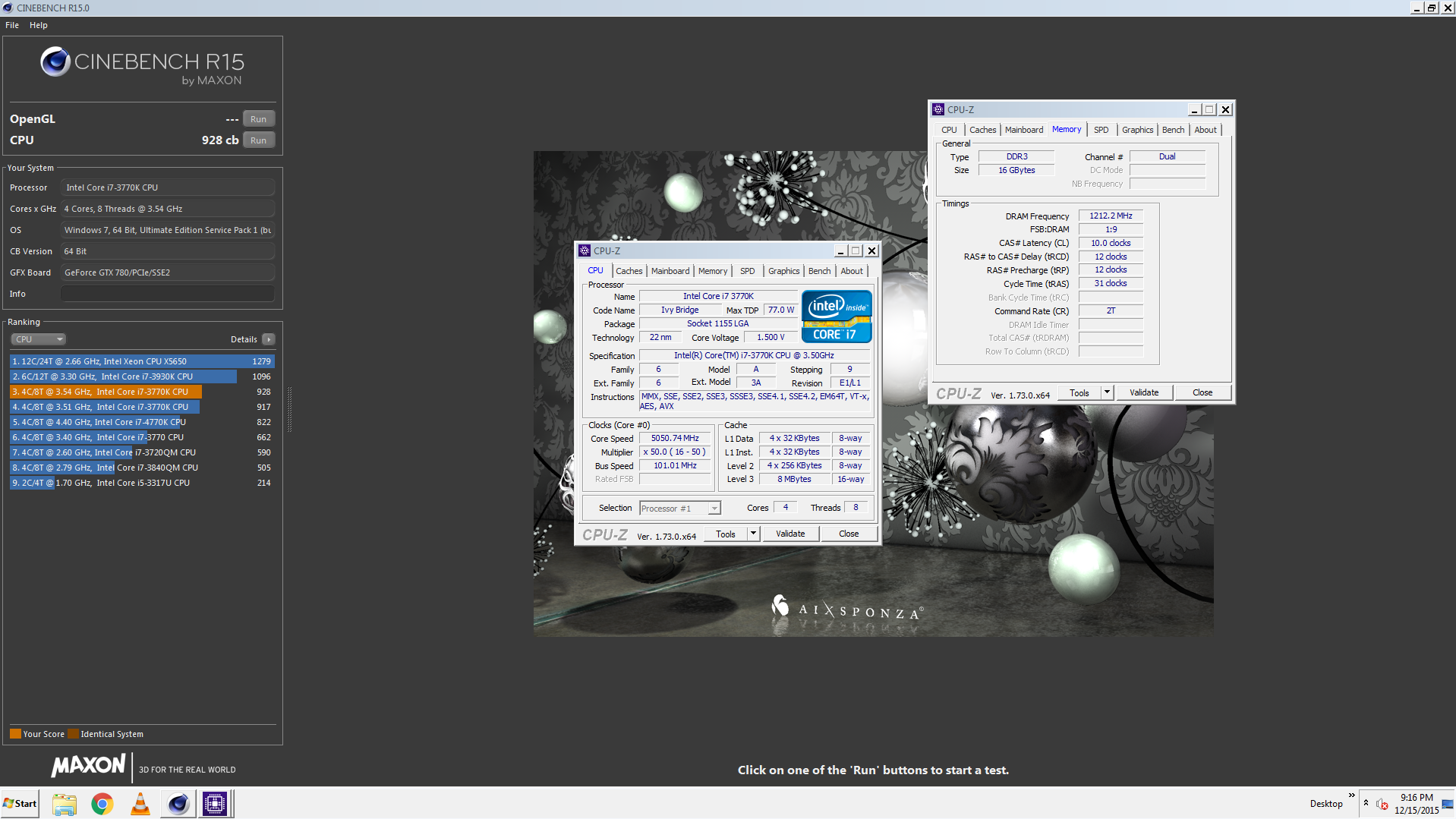Screen dimensions: 1456x819
Task: Click Validate in front CPU-Z window
Action: pos(790,534)
